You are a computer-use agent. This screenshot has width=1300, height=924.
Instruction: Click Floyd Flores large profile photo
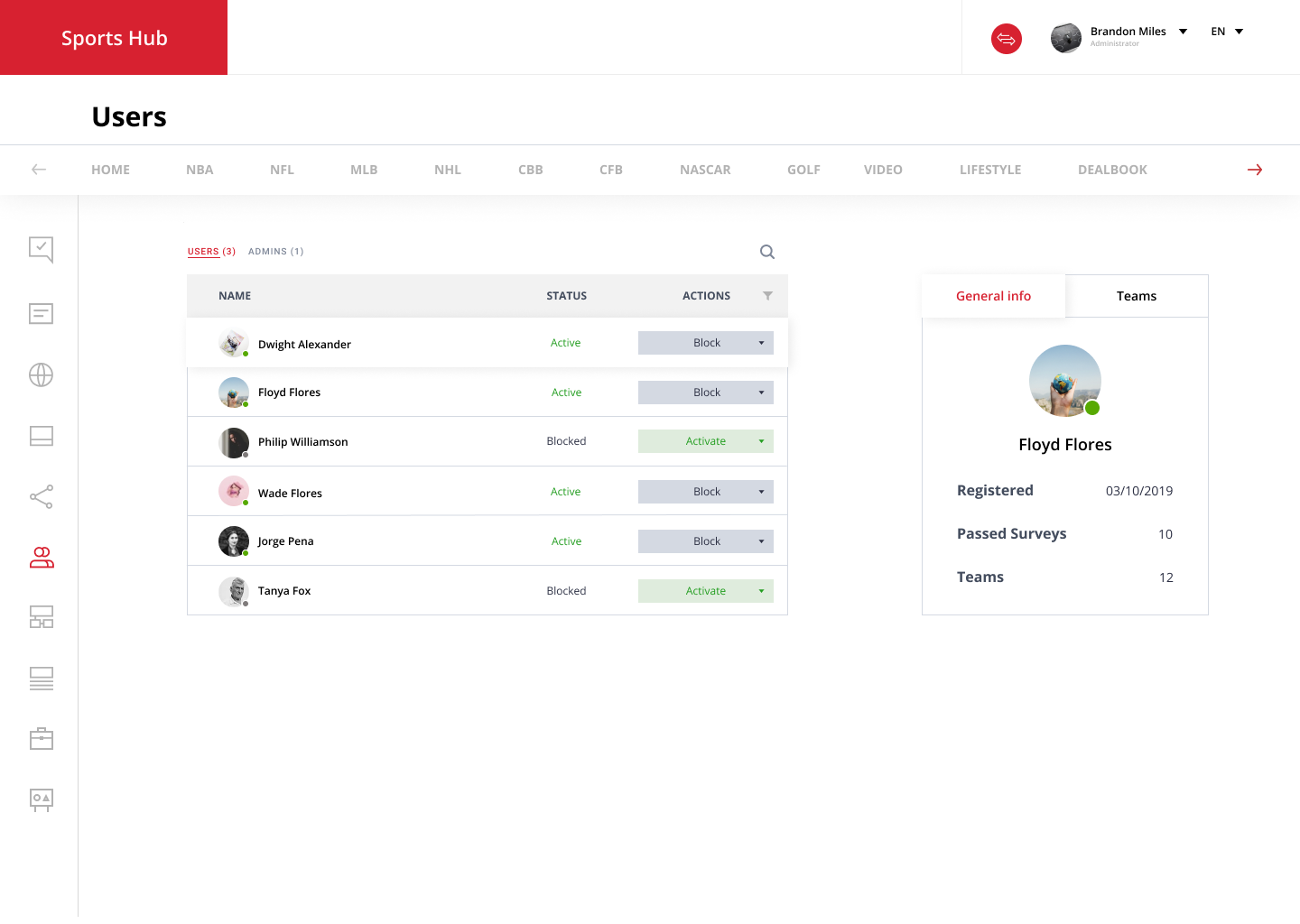point(1065,381)
